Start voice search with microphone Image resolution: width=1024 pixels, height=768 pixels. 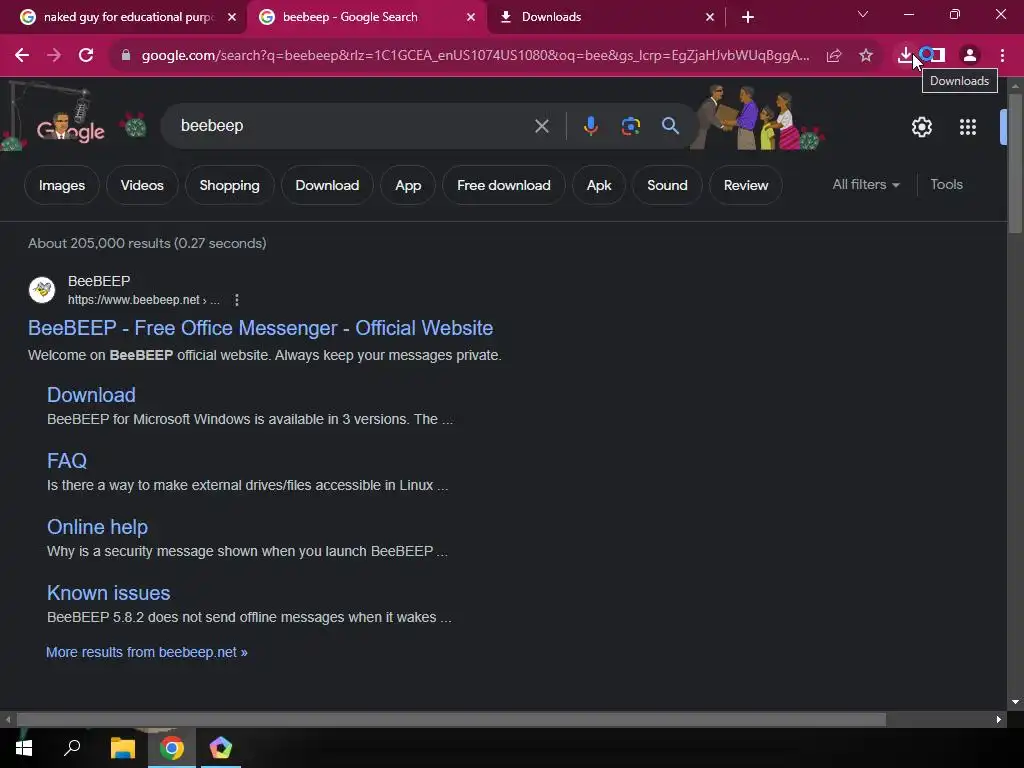pyautogui.click(x=590, y=126)
